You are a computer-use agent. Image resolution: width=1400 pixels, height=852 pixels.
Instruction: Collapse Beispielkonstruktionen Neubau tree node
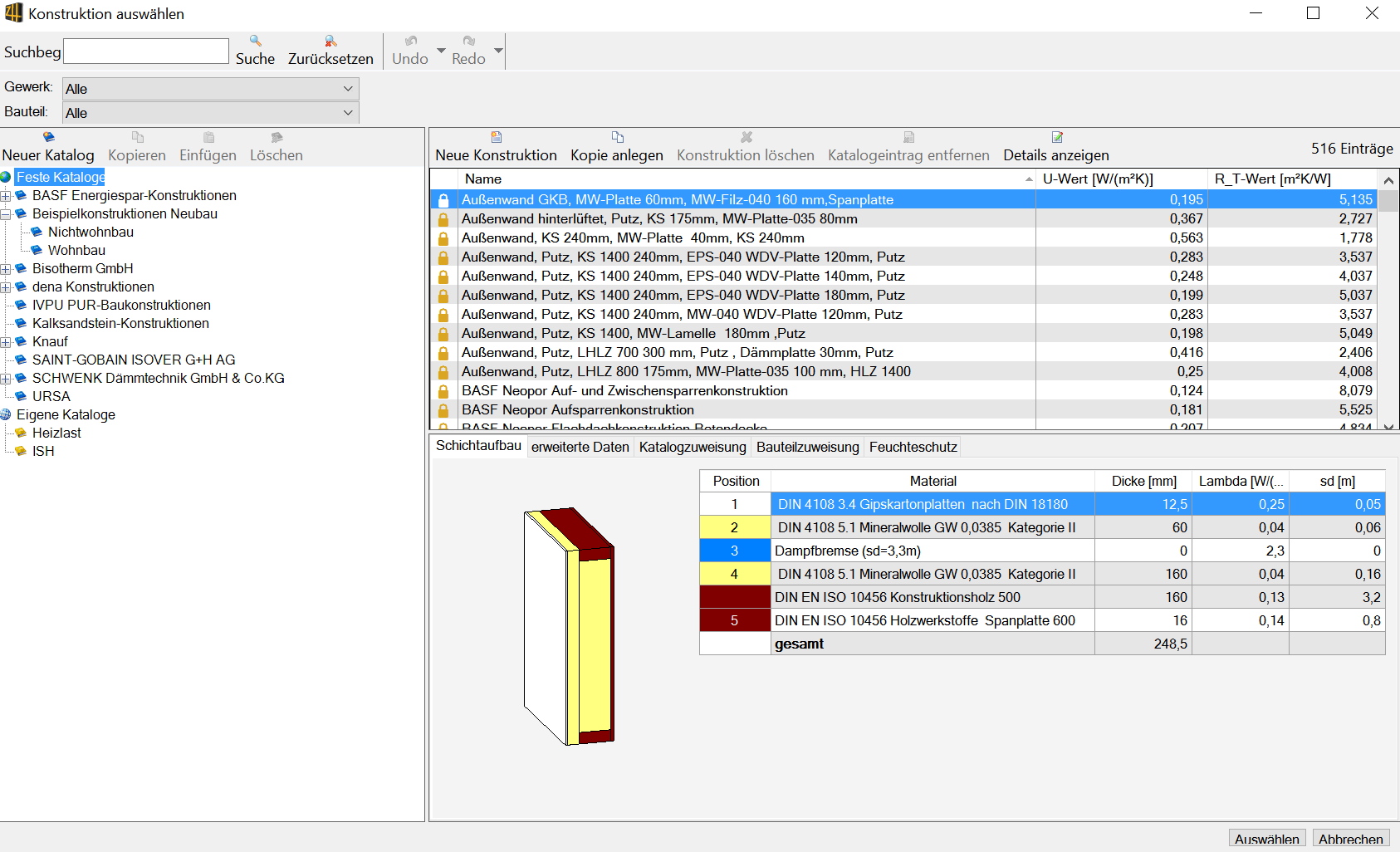point(6,214)
